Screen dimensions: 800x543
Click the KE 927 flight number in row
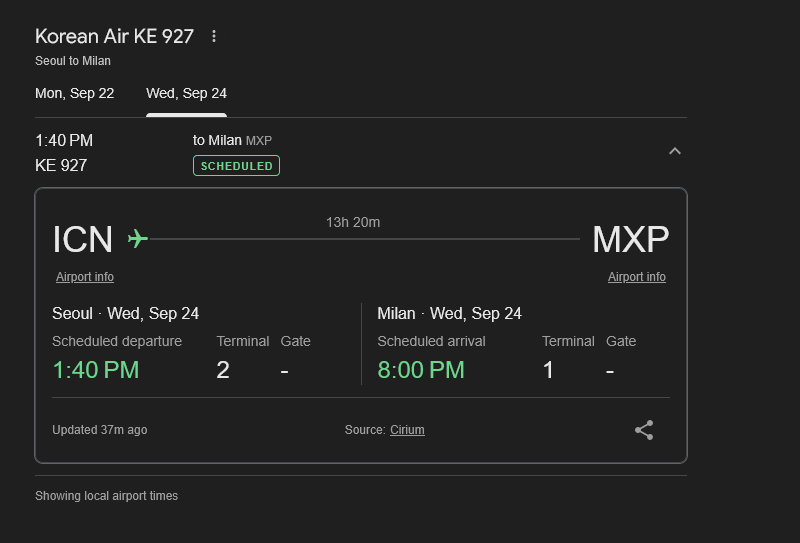coord(61,165)
